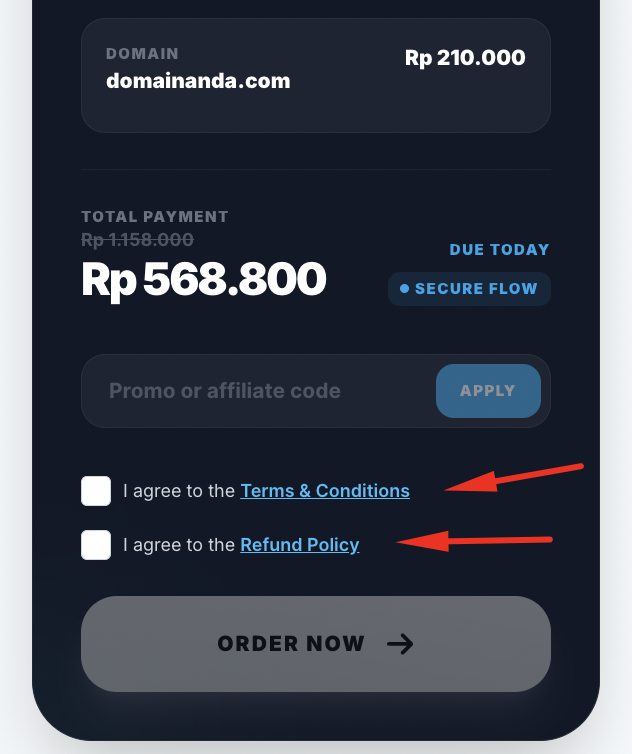Viewport: 632px width, 754px height.
Task: Click the "I agree to the" text before Refund Policy
Action: tap(179, 545)
